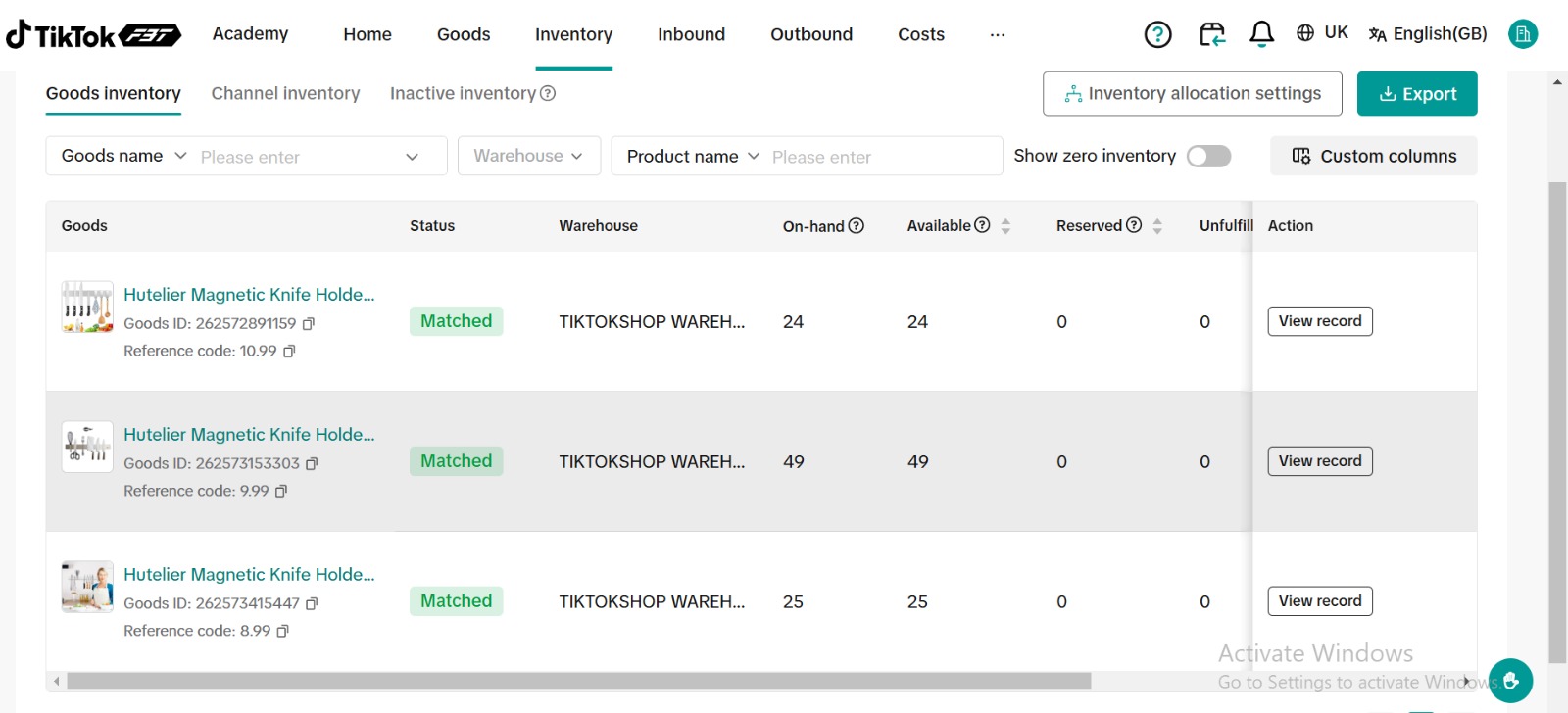The width and height of the screenshot is (1568, 713).
Task: Switch to Channel inventory tab
Action: [286, 93]
